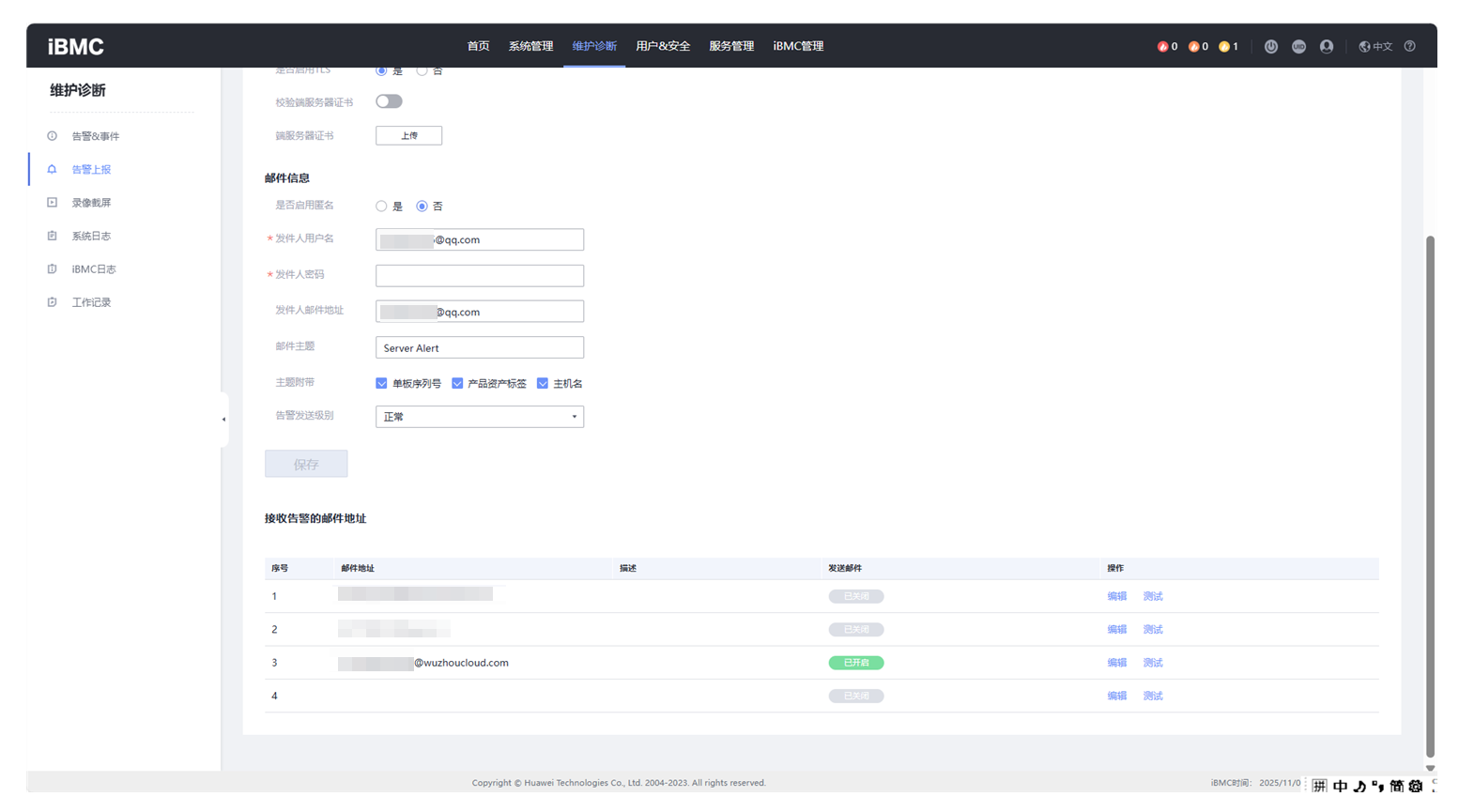Viewport: 1459px width, 812px height.
Task: Open the 中文 language selector
Action: [x=1375, y=46]
